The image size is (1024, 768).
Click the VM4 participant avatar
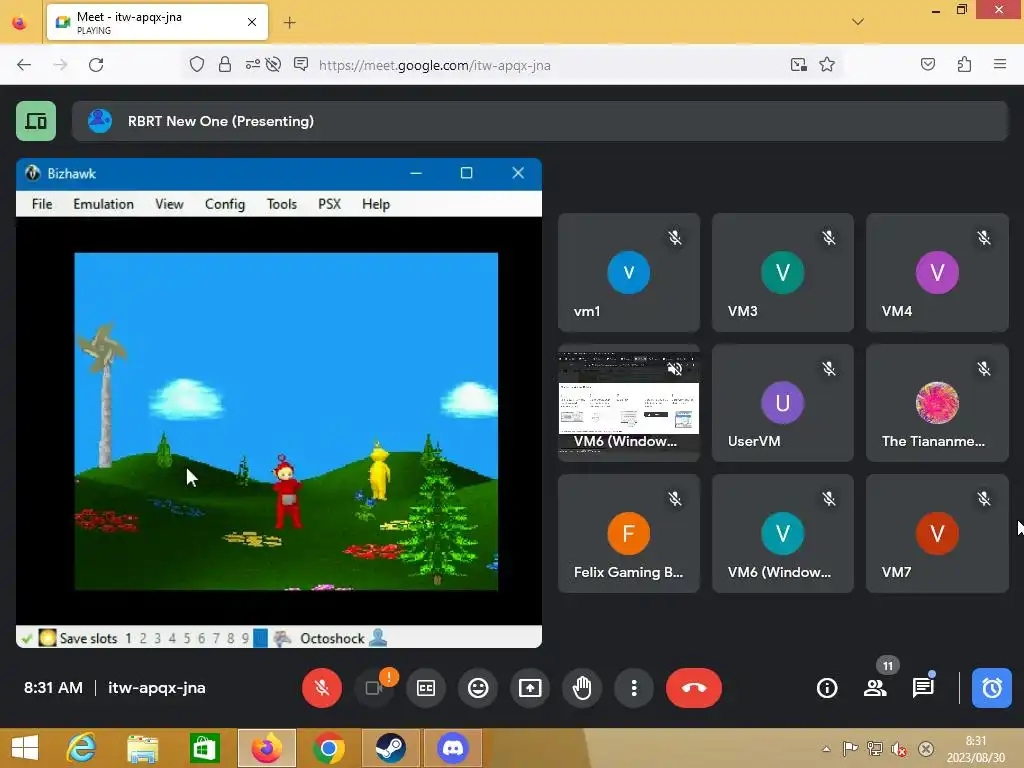[x=937, y=272]
